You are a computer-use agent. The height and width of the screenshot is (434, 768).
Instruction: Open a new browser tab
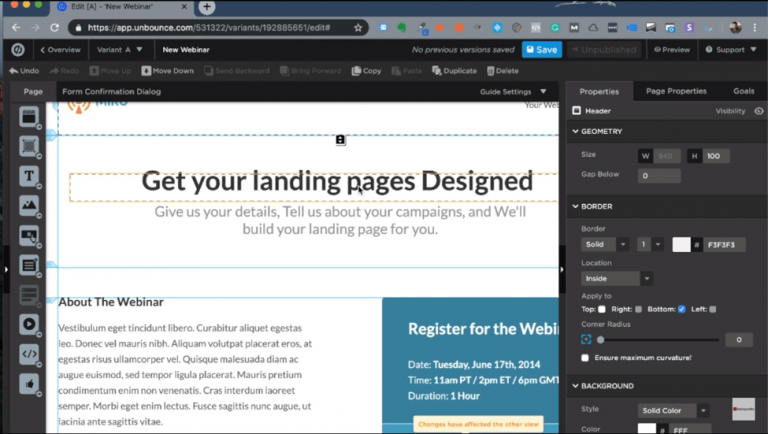[x=207, y=7]
